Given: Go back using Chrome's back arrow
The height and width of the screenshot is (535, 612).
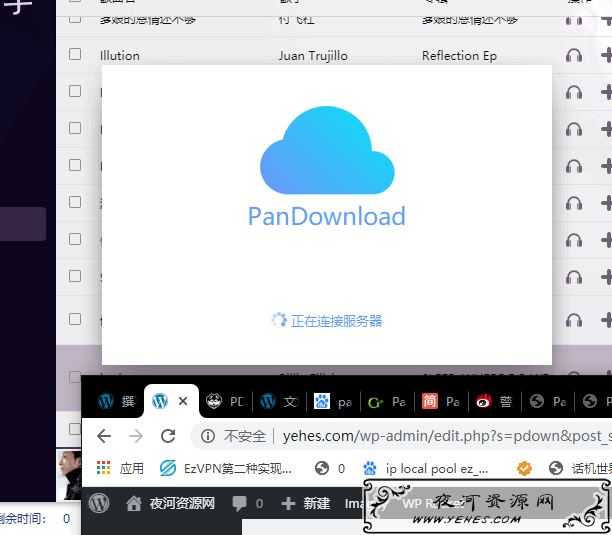Looking at the screenshot, I should click(104, 436).
